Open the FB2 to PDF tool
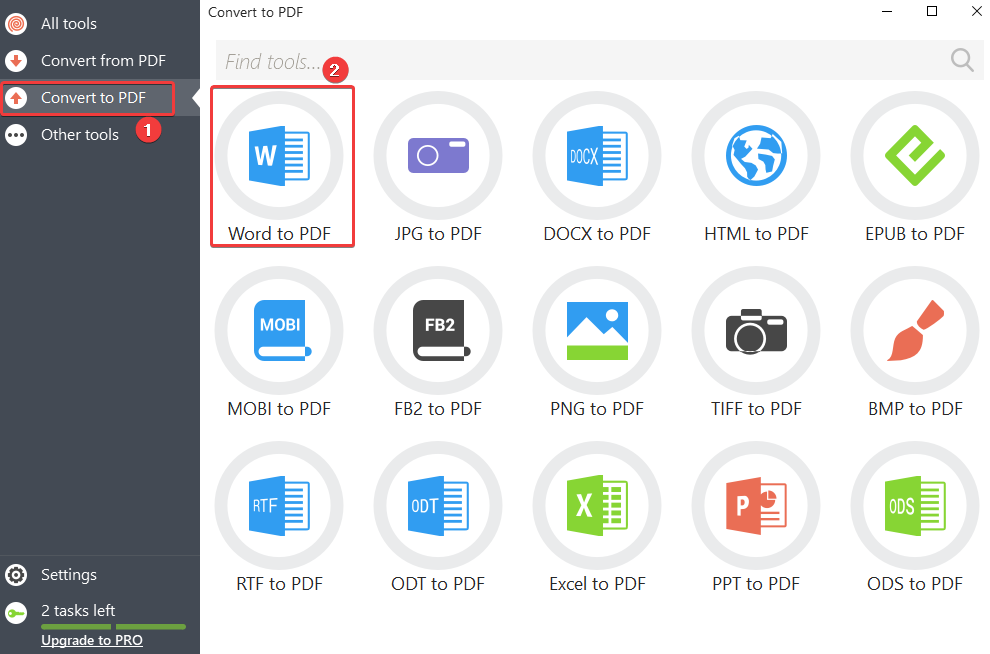990x654 pixels. tap(438, 342)
